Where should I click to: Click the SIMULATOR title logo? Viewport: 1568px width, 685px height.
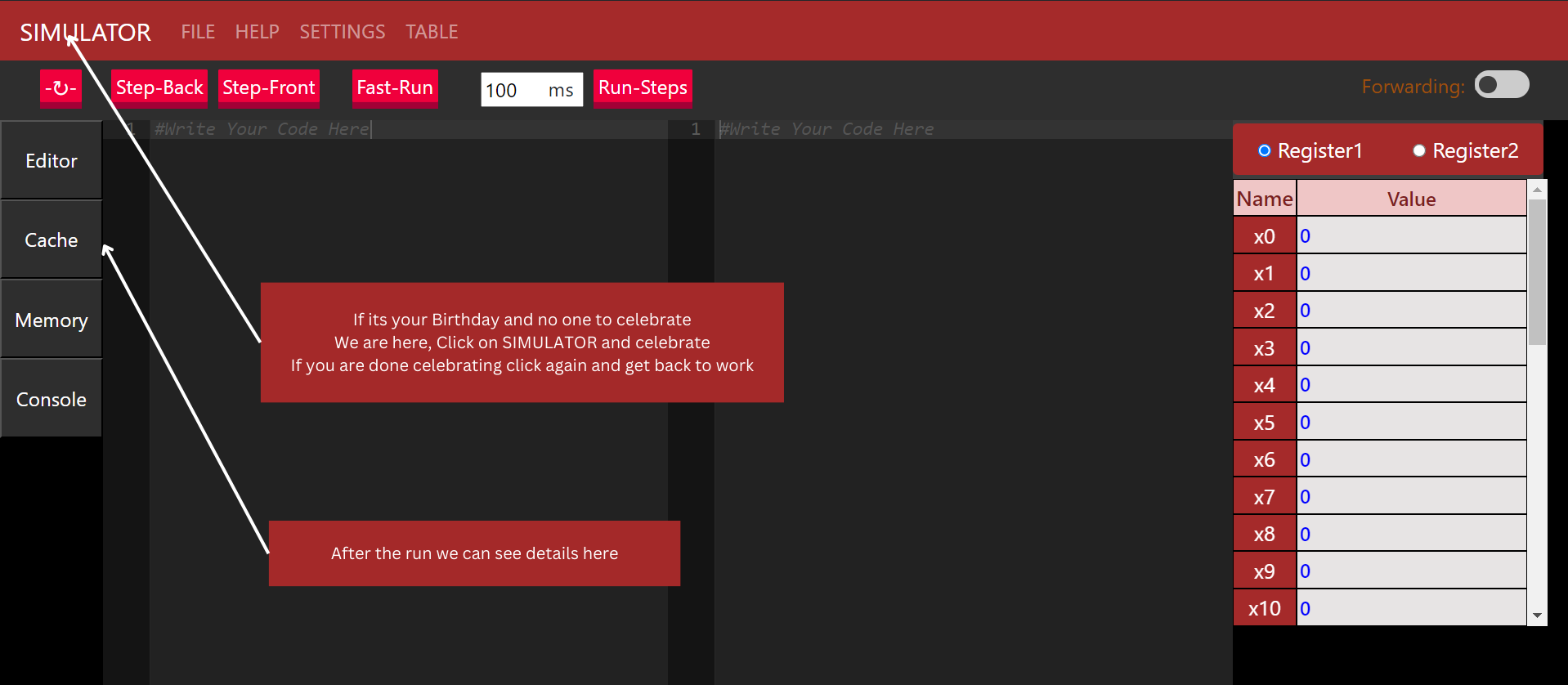click(85, 33)
